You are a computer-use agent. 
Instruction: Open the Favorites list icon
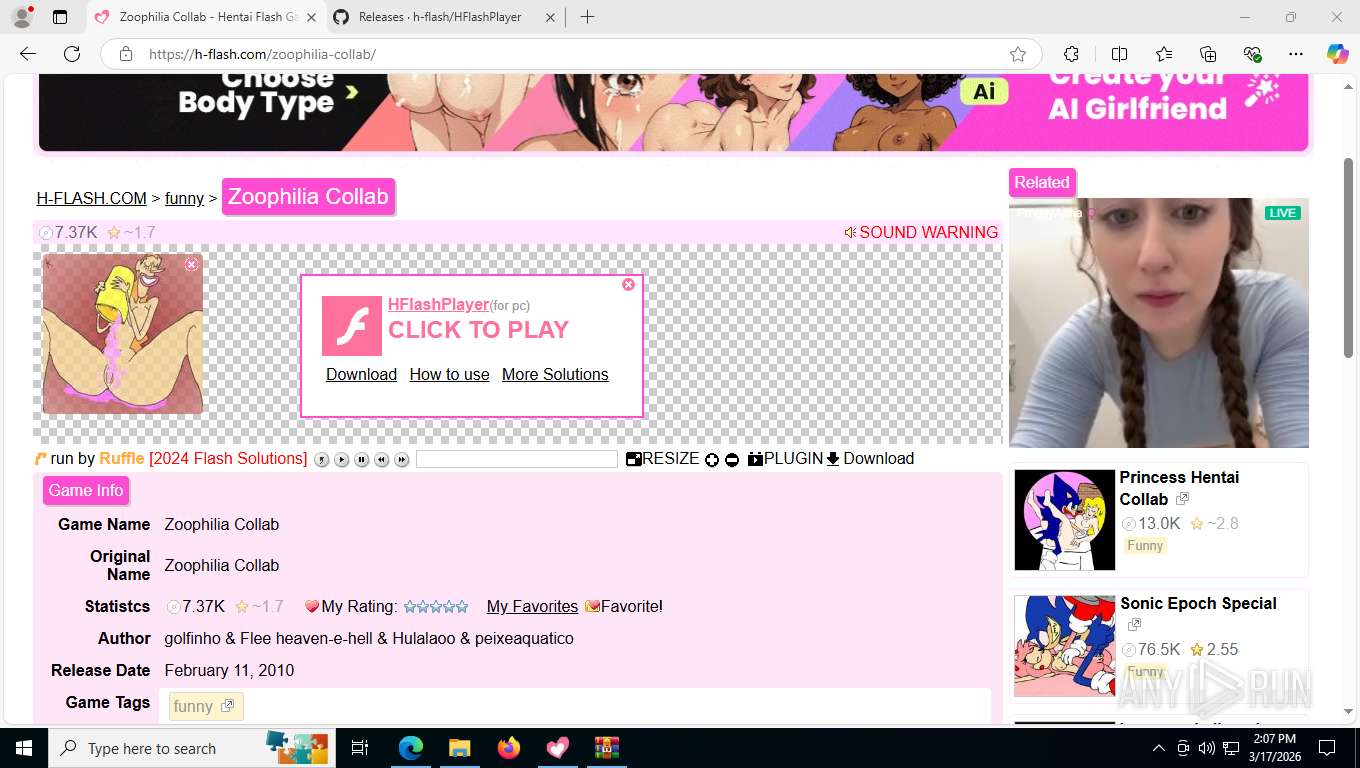(x=1164, y=54)
